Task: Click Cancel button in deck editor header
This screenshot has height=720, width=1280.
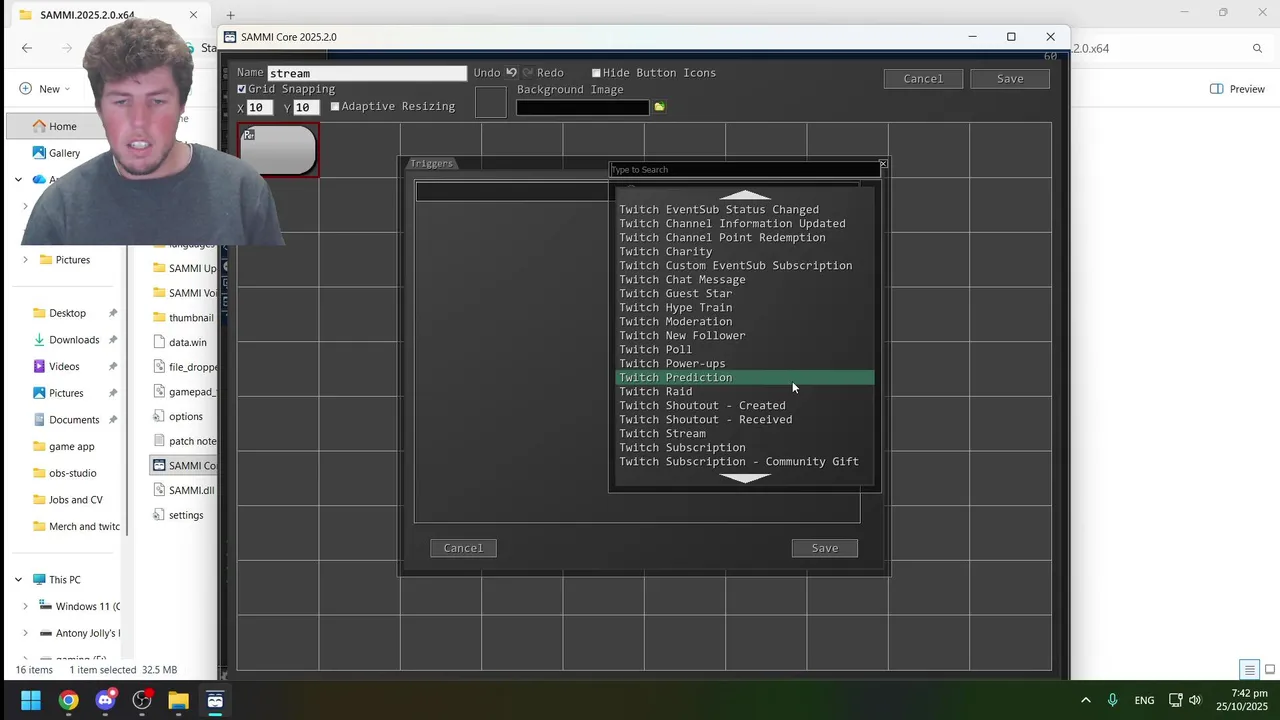Action: click(x=923, y=79)
